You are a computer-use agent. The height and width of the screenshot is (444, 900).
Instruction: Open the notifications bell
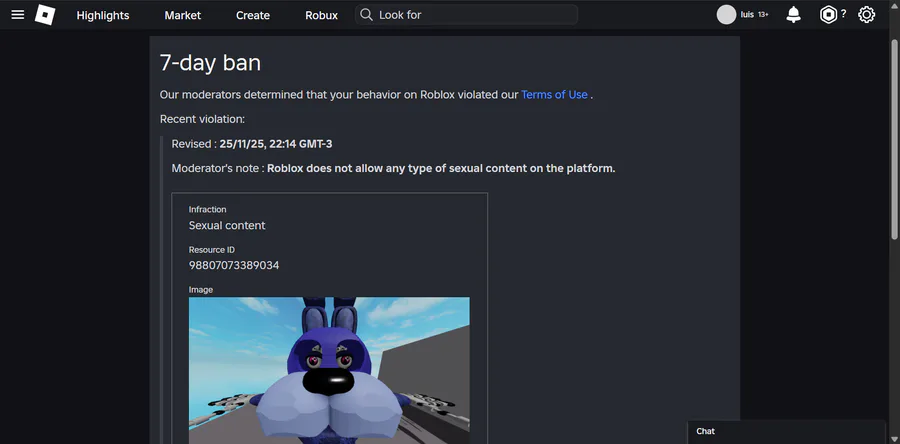(x=793, y=15)
